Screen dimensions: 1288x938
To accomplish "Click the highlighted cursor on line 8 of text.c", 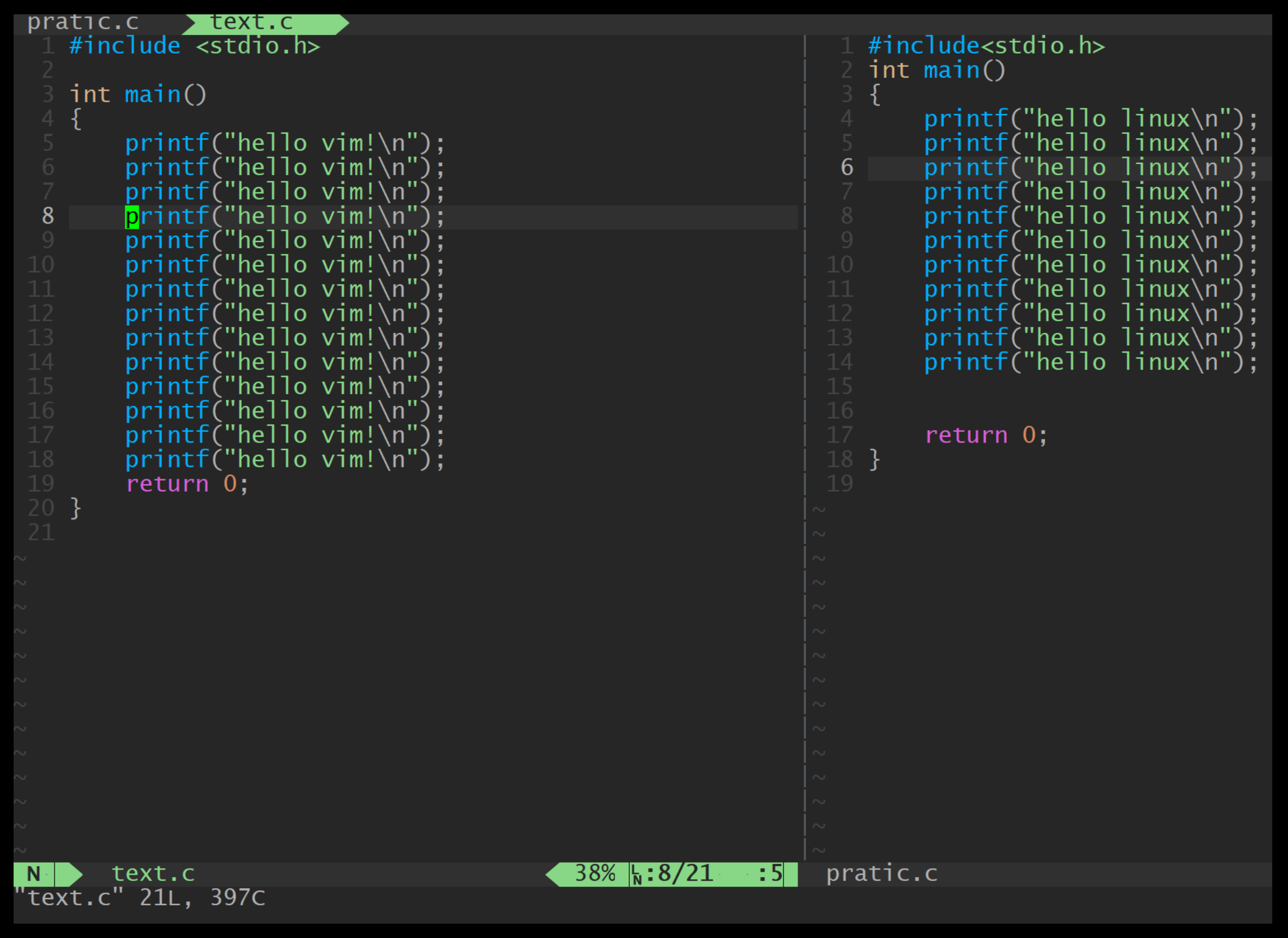I will tap(132, 217).
